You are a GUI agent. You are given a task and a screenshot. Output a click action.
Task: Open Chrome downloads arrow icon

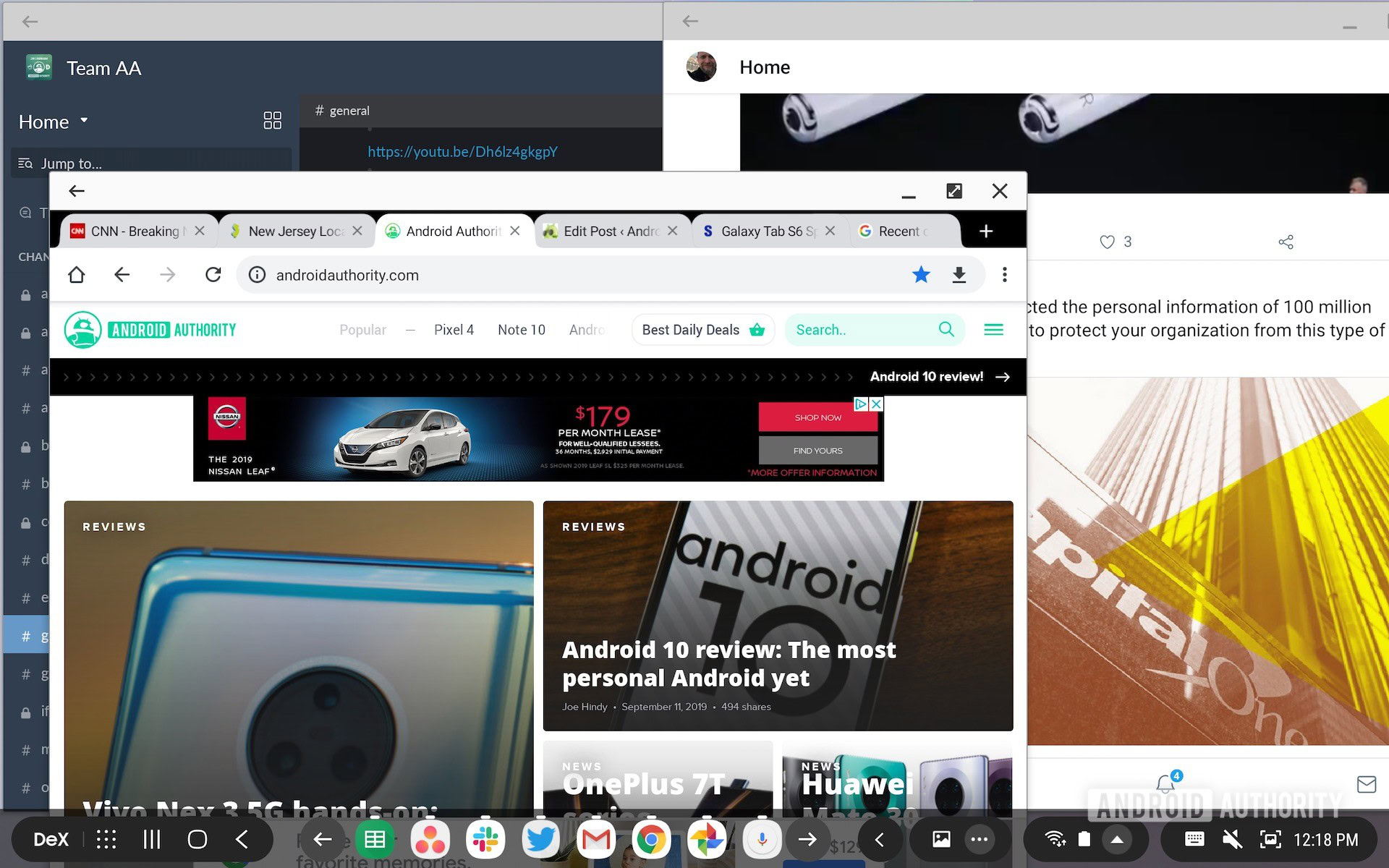[x=959, y=275]
